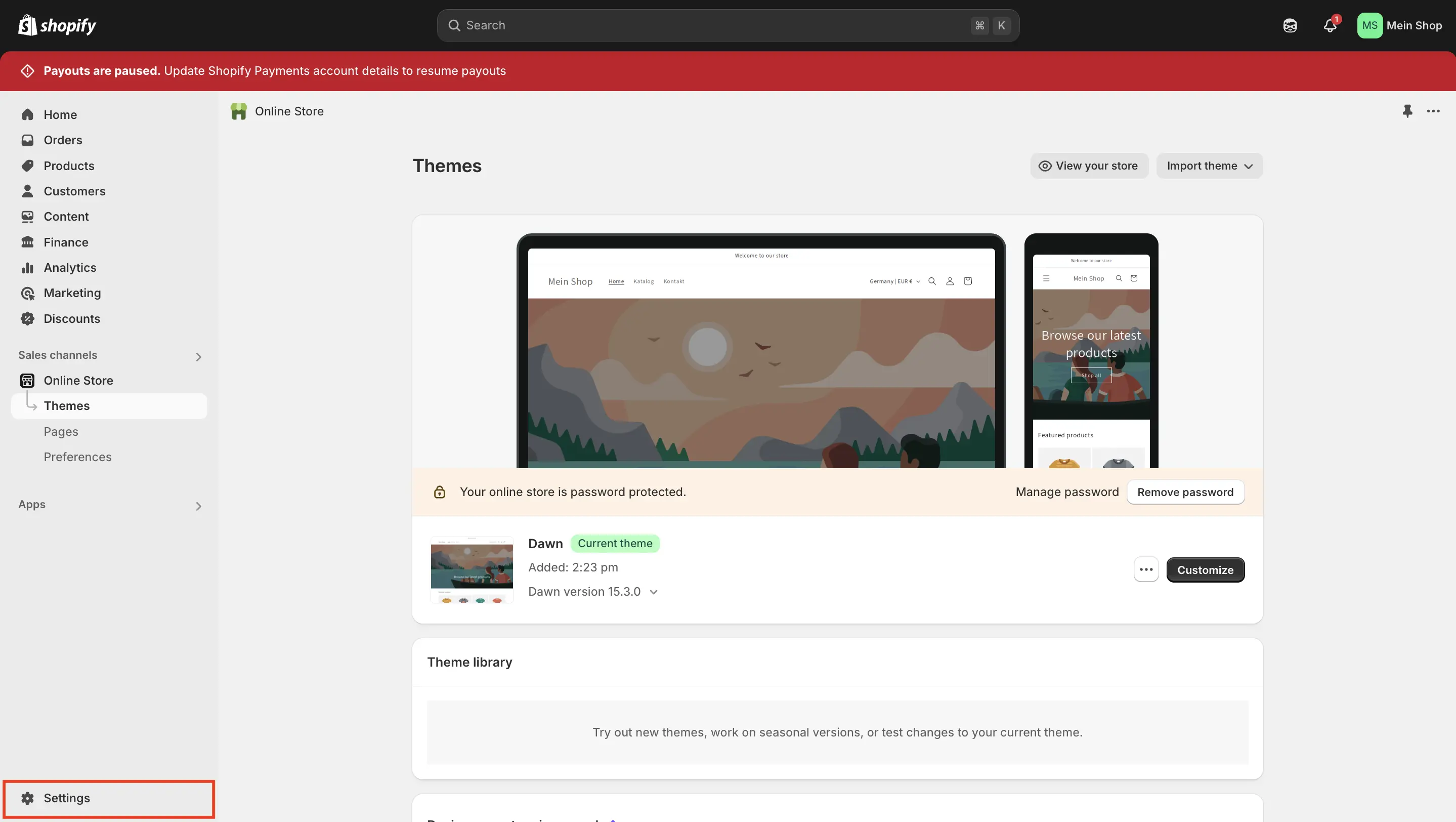This screenshot has width=1456, height=822.
Task: Open the notifications bell
Action: pyautogui.click(x=1330, y=25)
